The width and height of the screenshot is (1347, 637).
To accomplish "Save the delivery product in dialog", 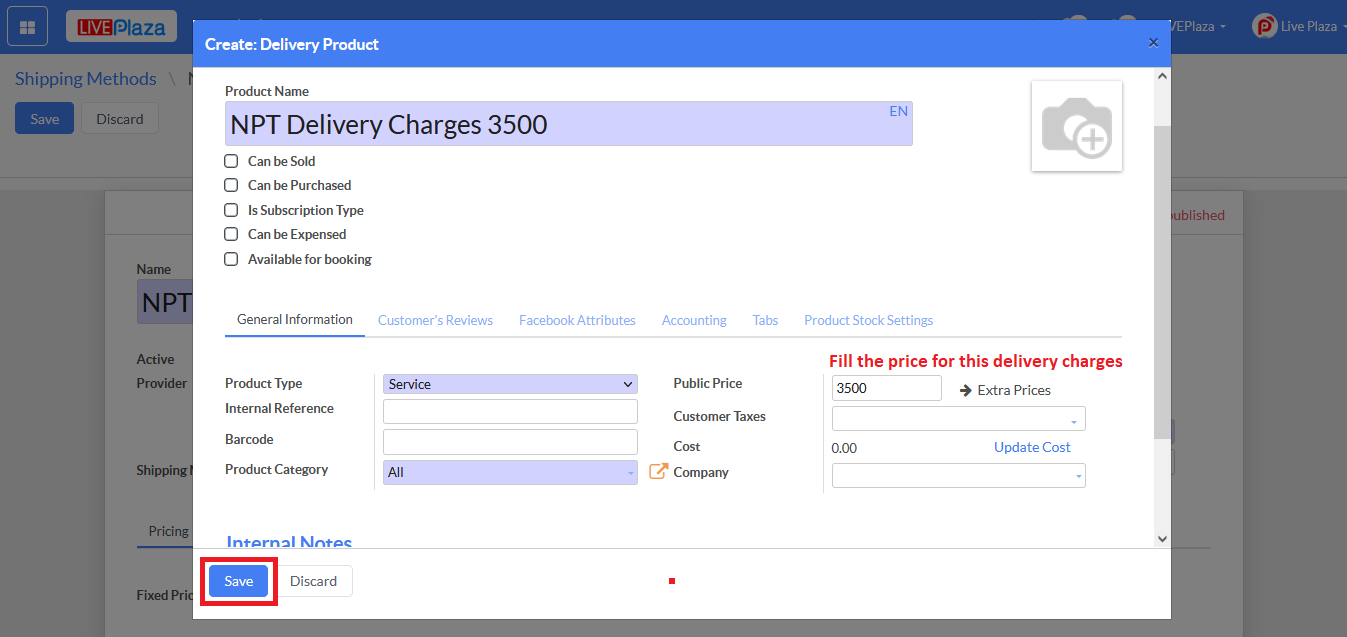I will coord(238,581).
